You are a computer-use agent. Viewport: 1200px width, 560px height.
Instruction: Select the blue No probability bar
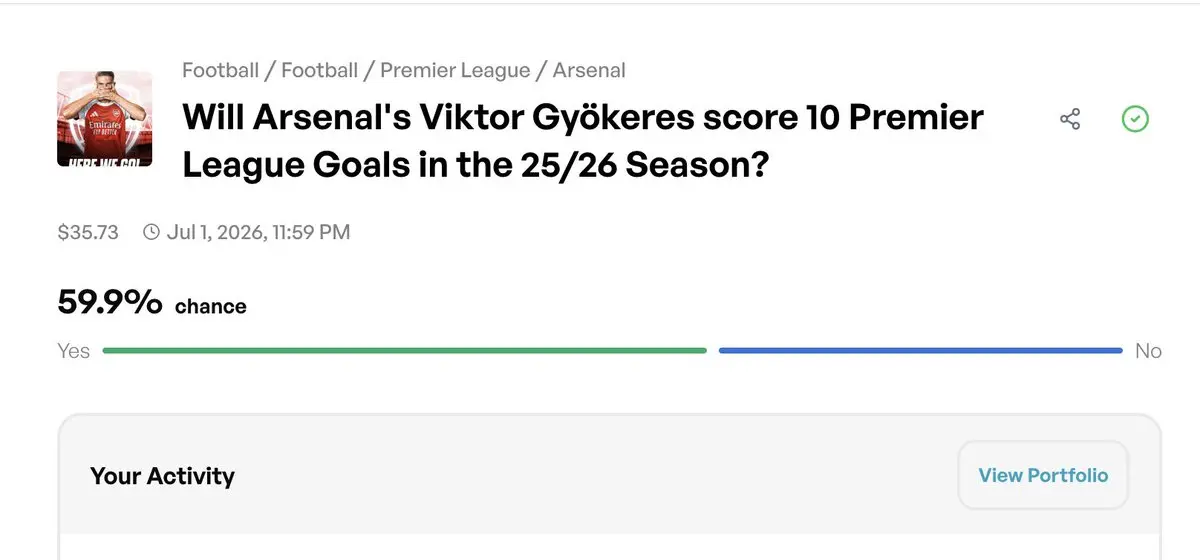[x=920, y=351]
